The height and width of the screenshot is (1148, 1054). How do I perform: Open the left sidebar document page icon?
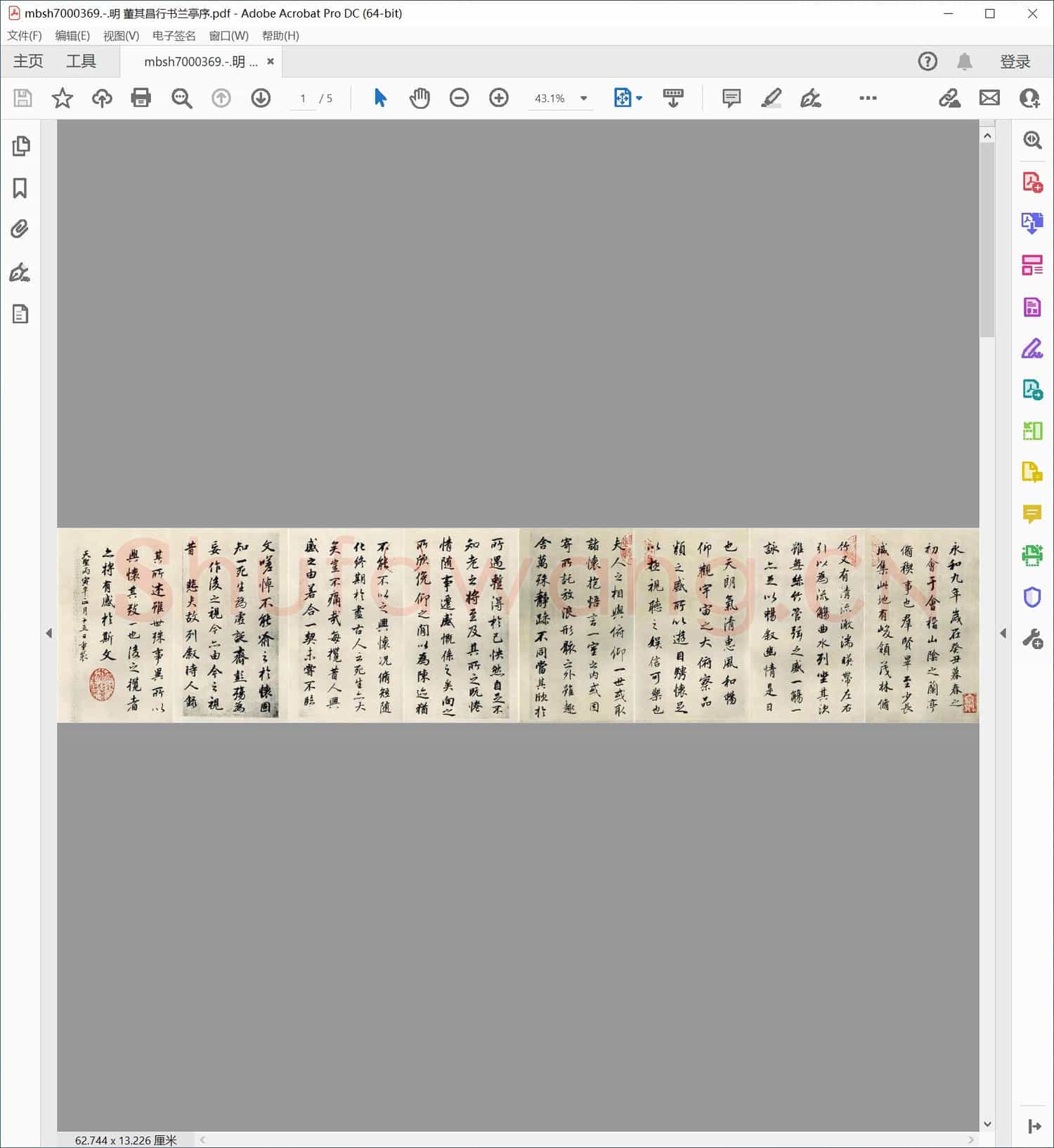click(x=20, y=314)
